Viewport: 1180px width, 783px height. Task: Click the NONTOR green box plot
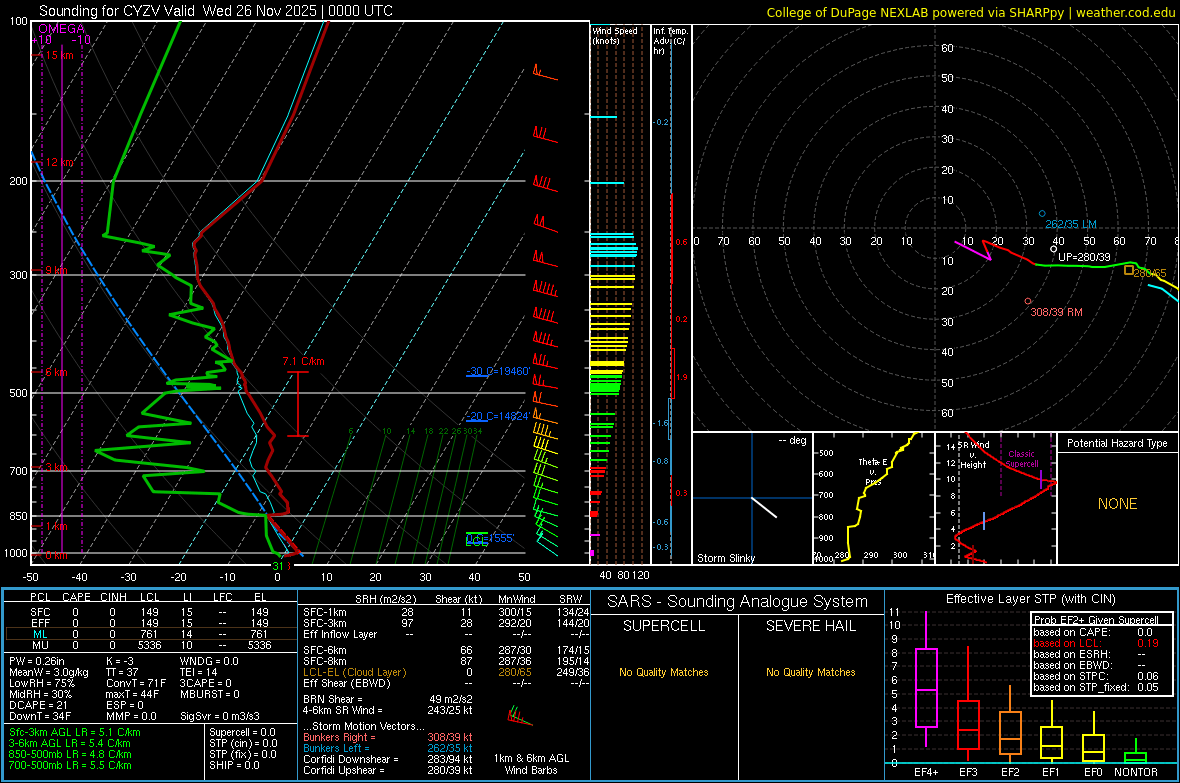[1136, 753]
